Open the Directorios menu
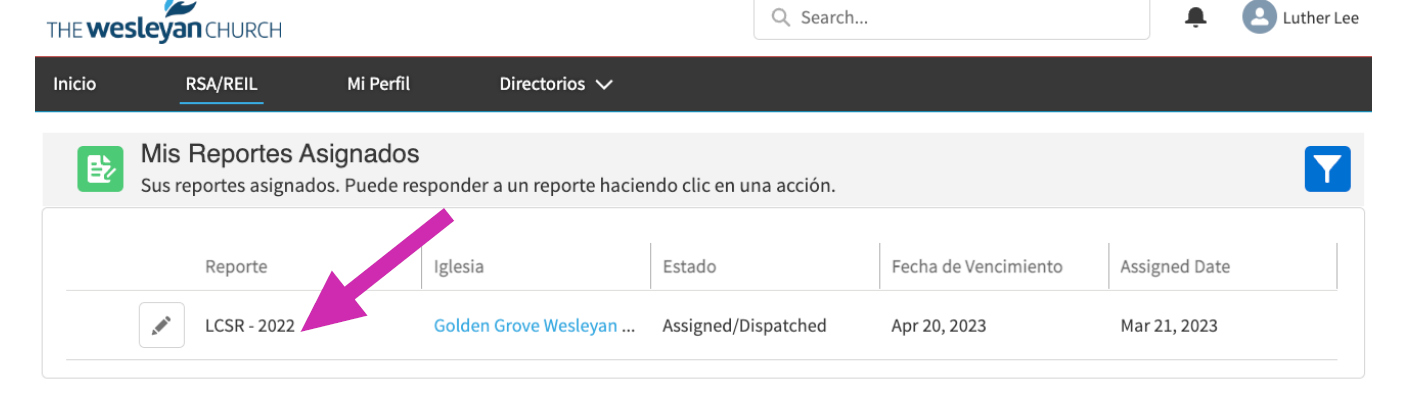The width and height of the screenshot is (1415, 407). coord(555,84)
